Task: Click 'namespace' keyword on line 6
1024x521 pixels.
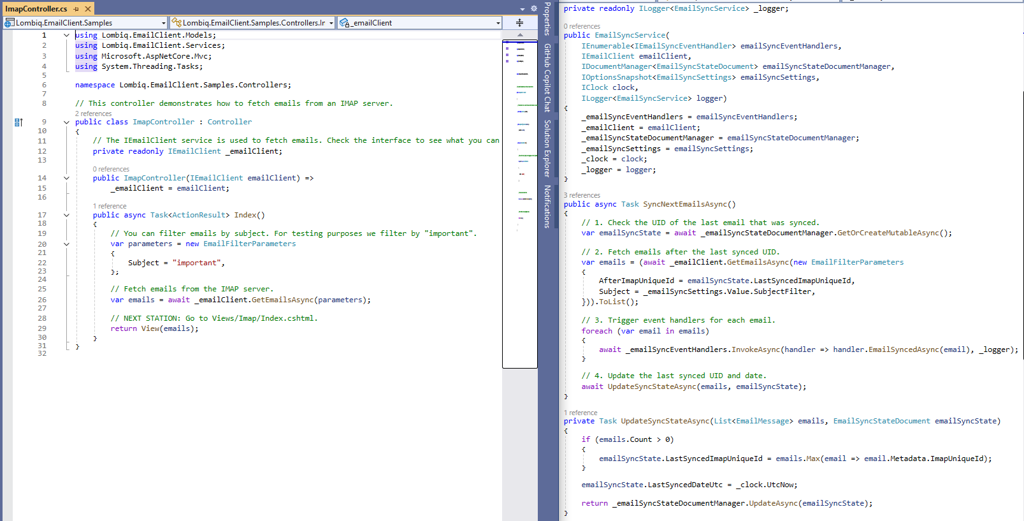Action: pyautogui.click(x=95, y=85)
